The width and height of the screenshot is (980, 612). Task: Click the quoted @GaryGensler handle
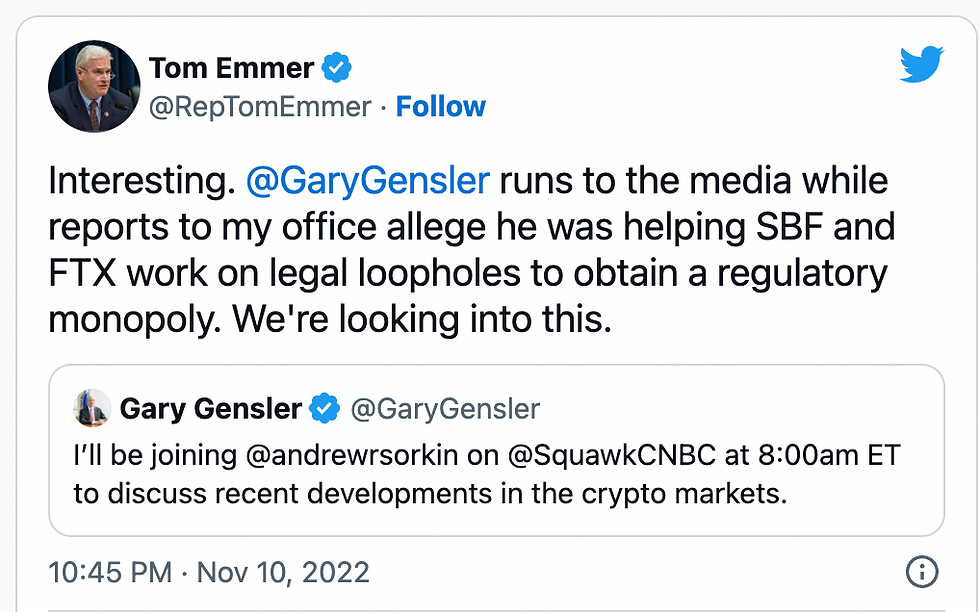[445, 409]
